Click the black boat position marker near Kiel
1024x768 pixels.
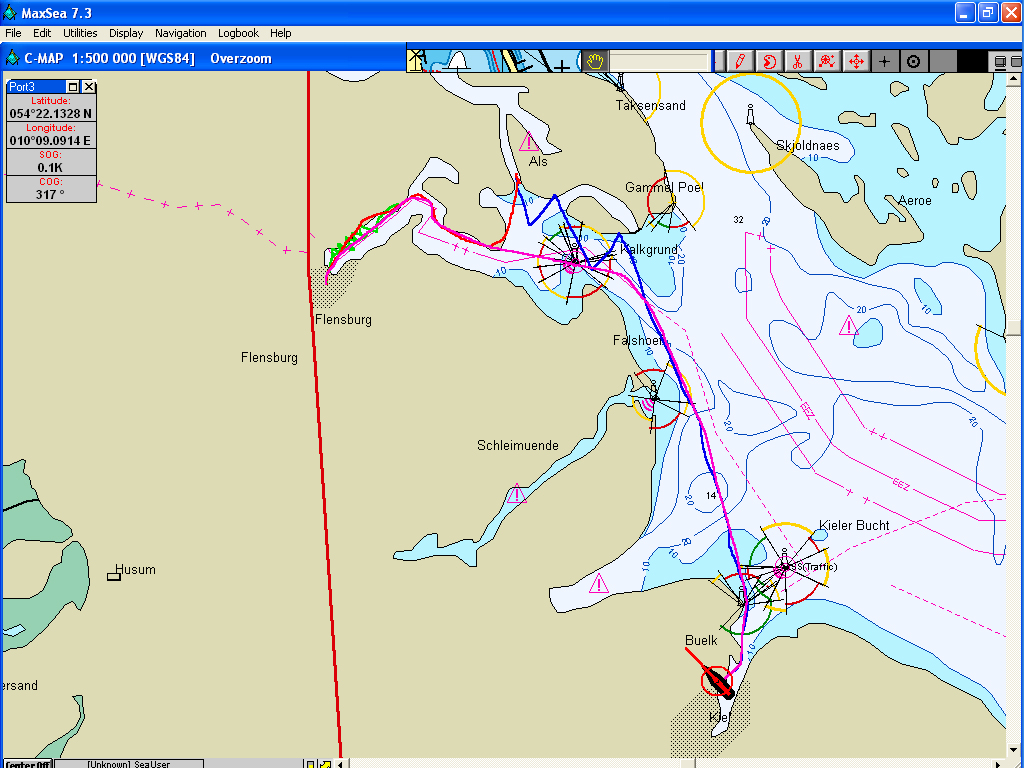click(719, 681)
